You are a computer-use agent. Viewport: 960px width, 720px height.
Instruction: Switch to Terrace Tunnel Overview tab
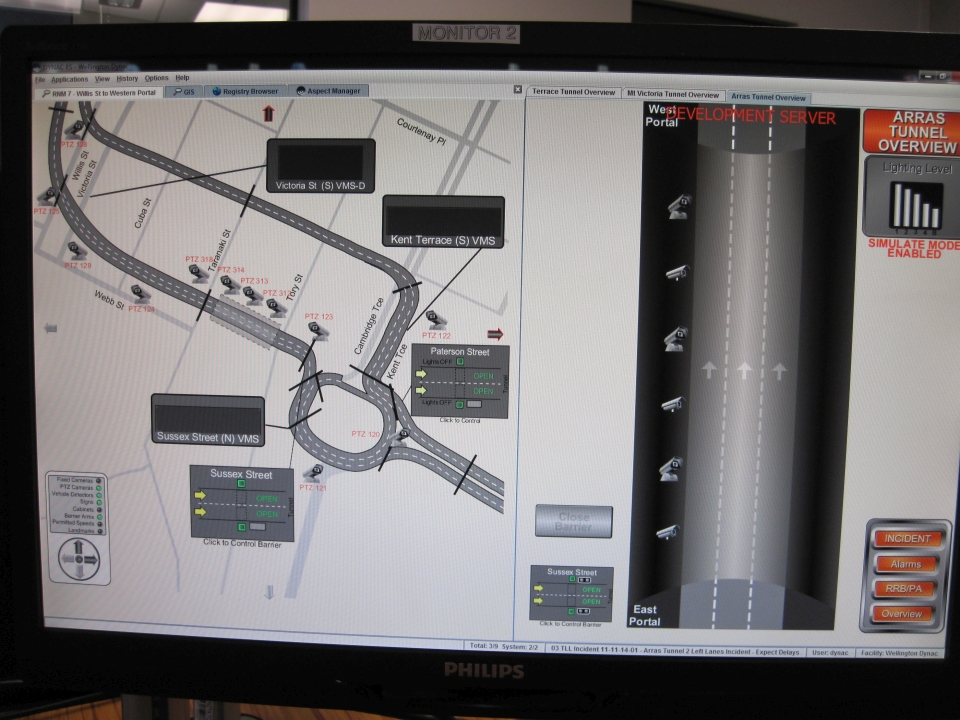(573, 92)
